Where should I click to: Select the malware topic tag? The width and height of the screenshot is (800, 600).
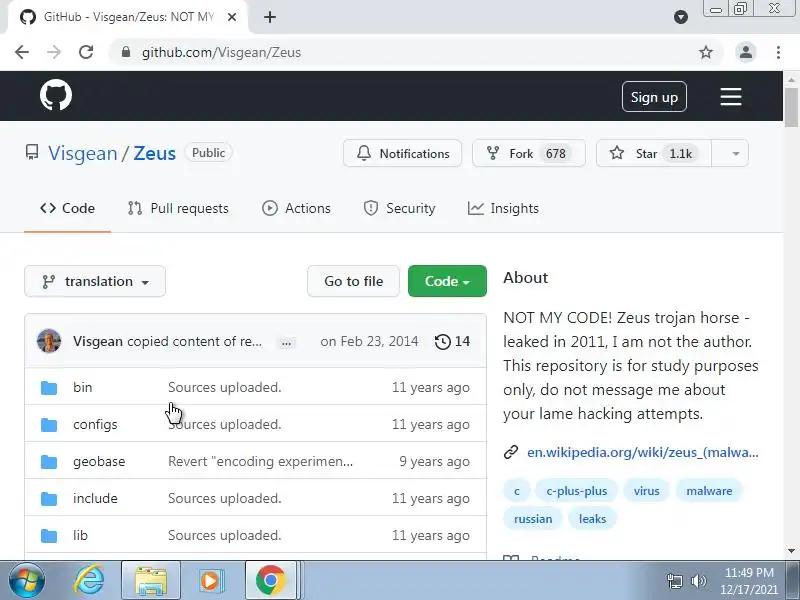pos(709,491)
